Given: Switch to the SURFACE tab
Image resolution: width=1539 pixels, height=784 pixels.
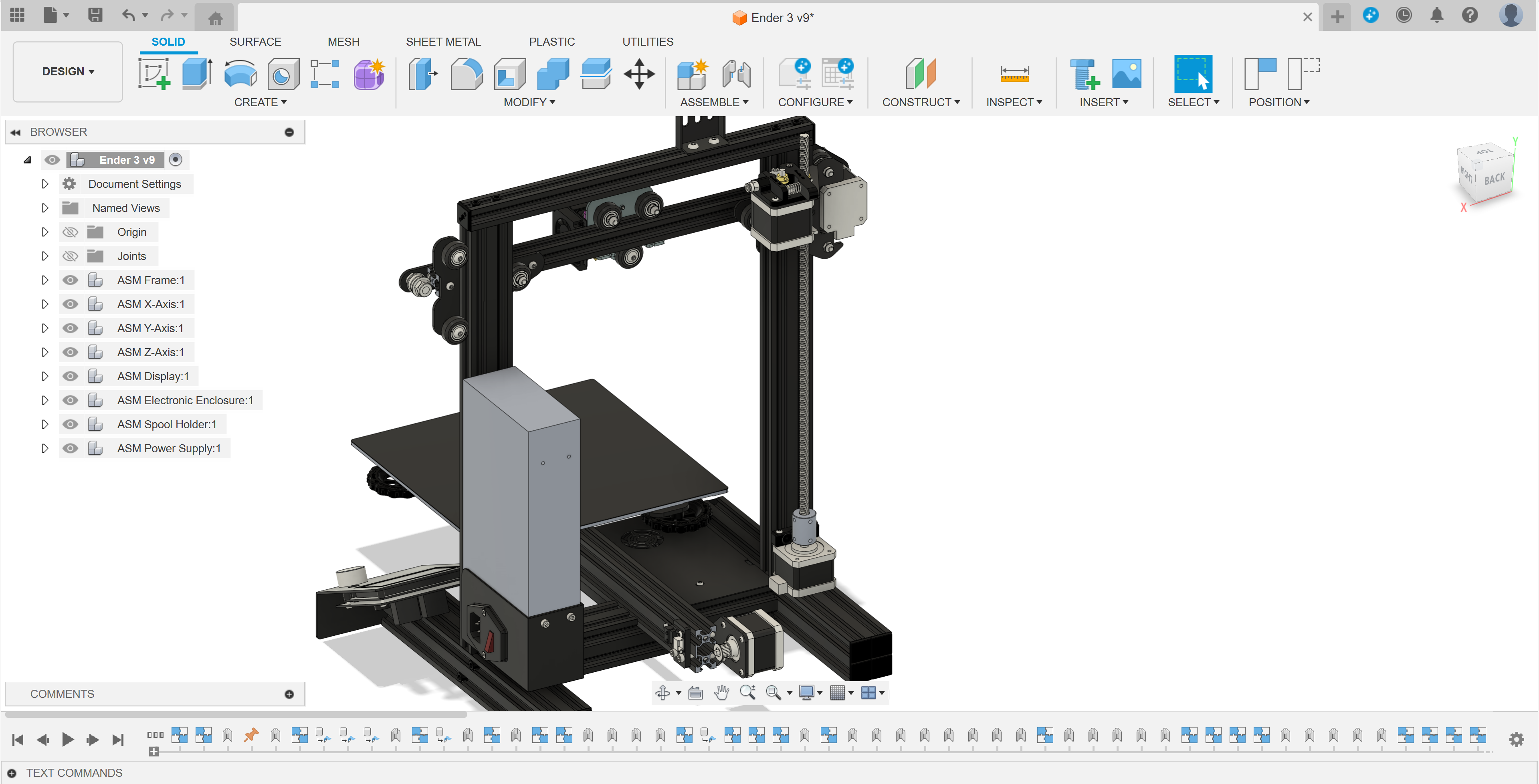Looking at the screenshot, I should 255,42.
